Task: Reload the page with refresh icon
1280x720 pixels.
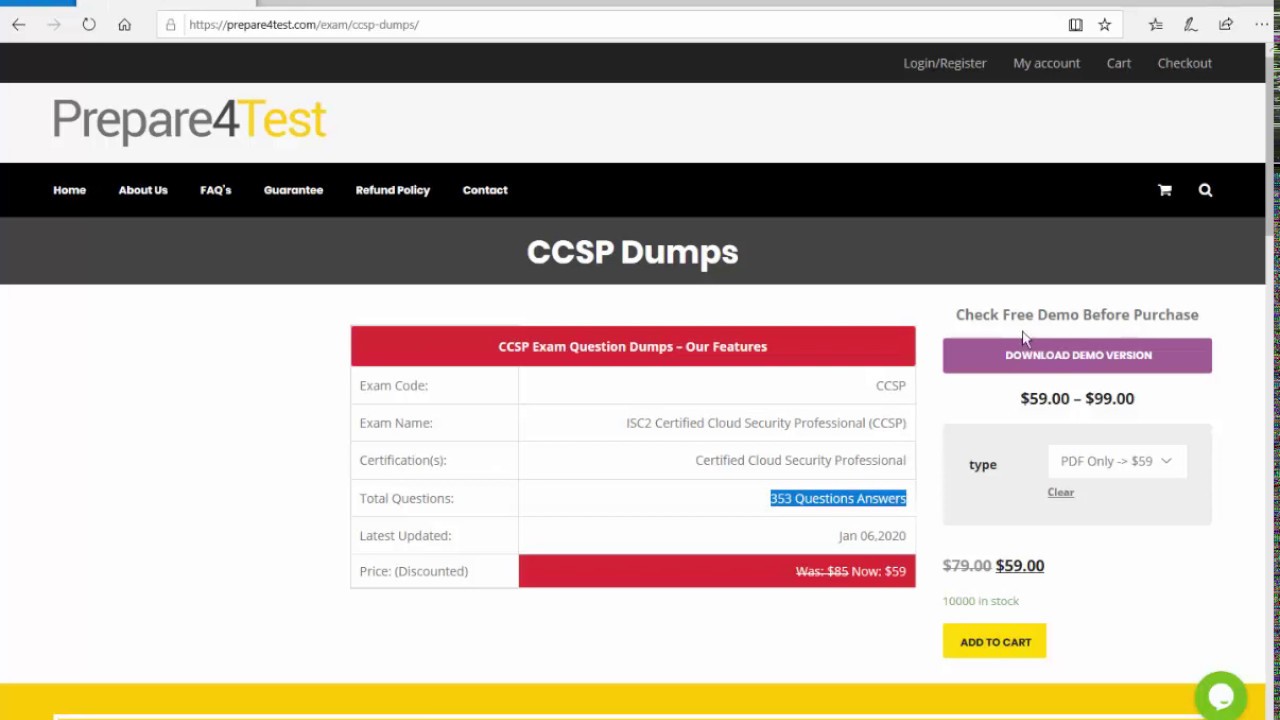Action: point(89,25)
